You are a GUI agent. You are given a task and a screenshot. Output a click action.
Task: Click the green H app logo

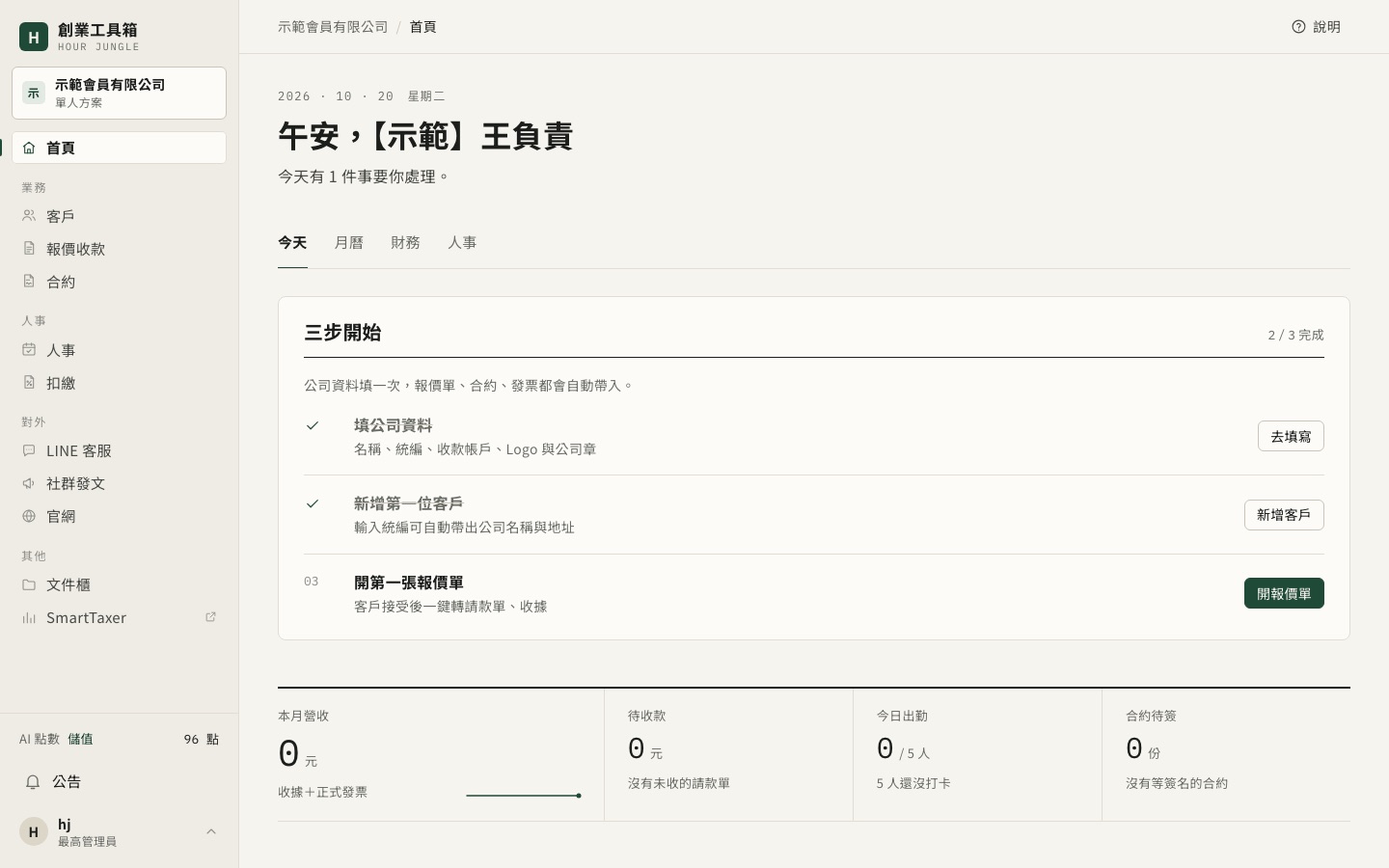point(34,37)
